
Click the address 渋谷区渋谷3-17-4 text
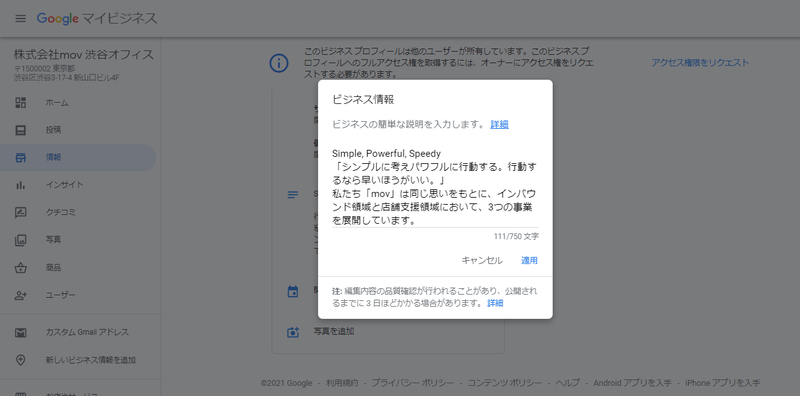(x=67, y=78)
